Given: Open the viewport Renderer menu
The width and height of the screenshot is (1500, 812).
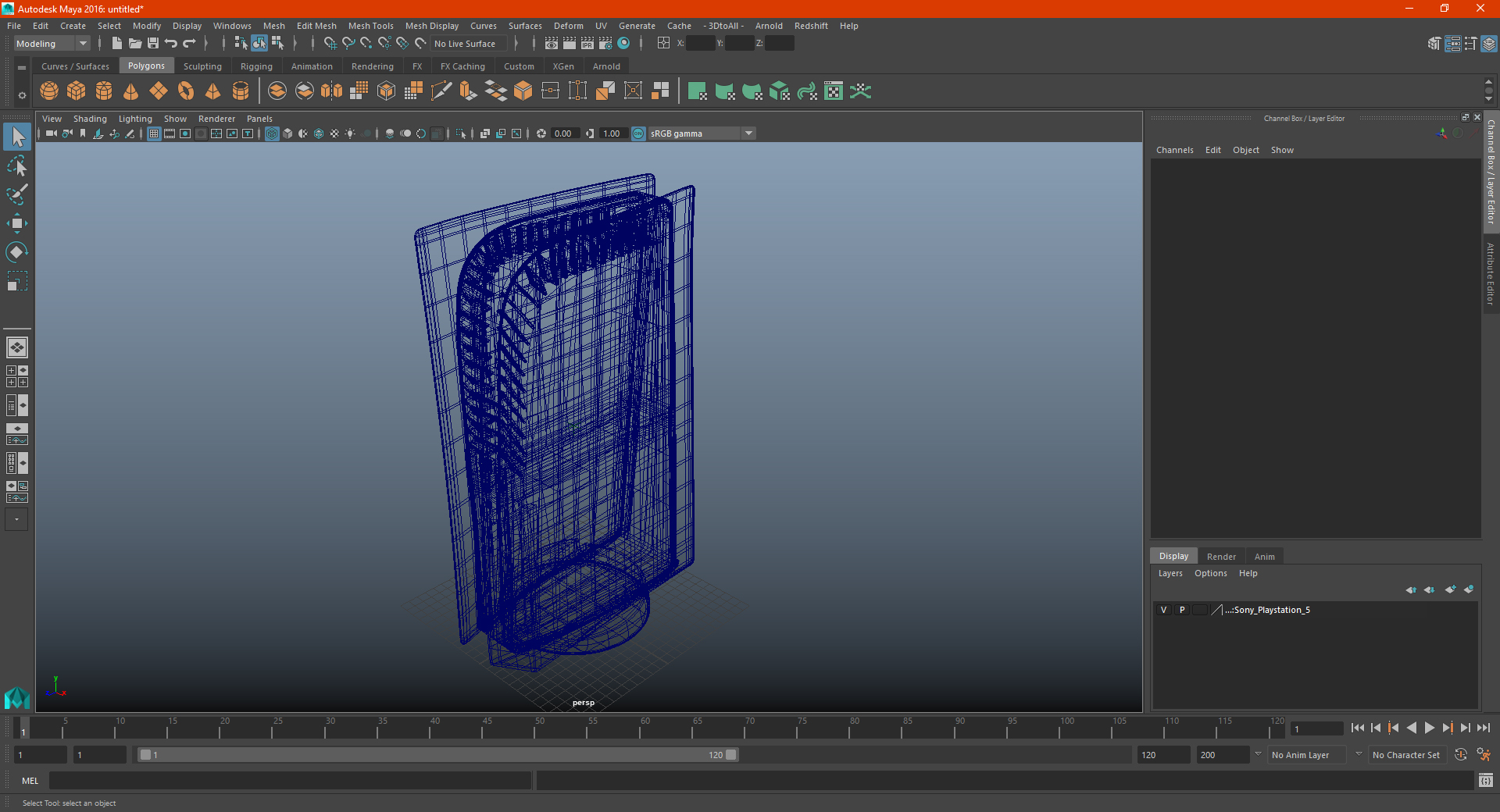Looking at the screenshot, I should 216,119.
